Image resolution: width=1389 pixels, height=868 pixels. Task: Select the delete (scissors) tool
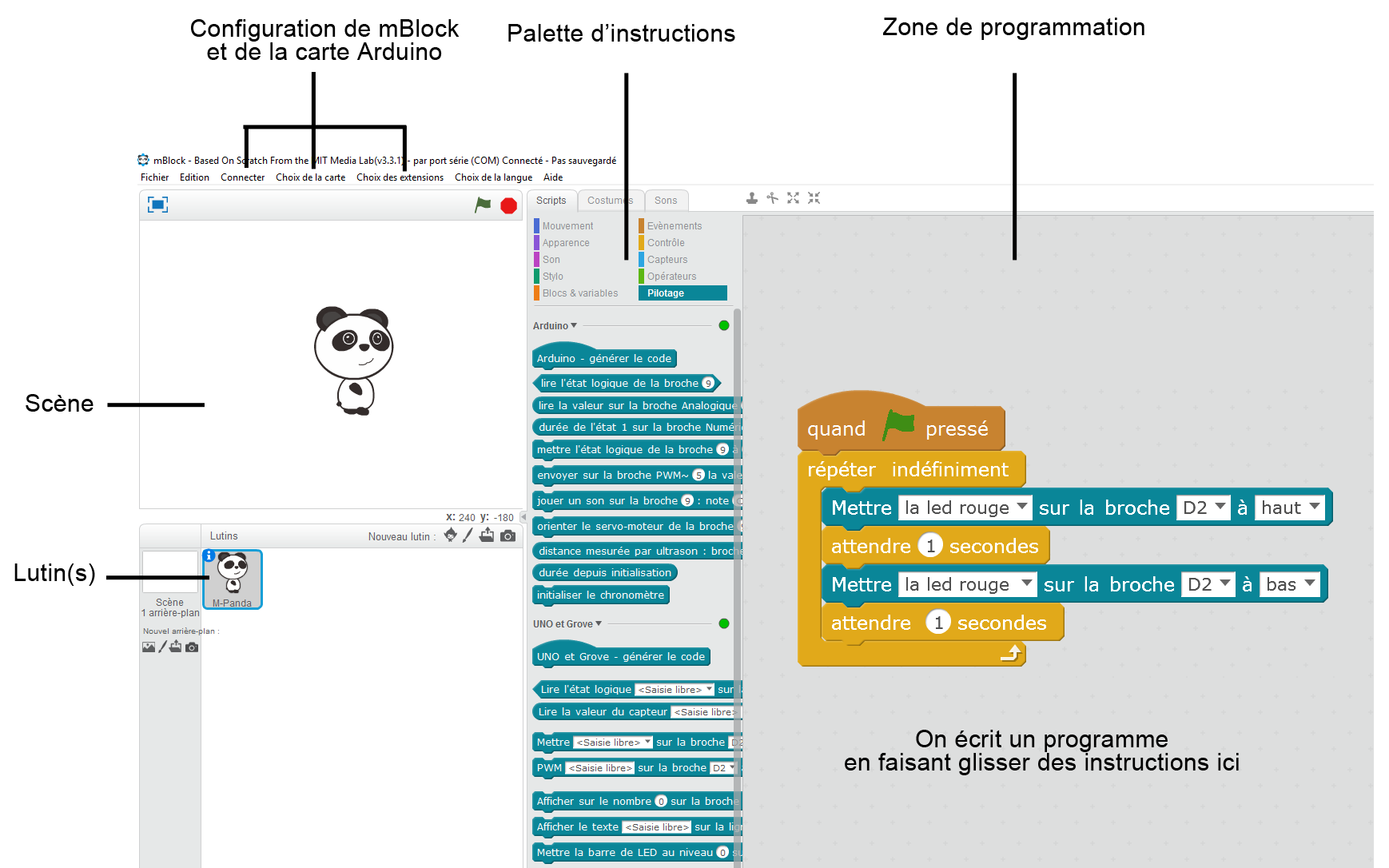pyautogui.click(x=772, y=197)
